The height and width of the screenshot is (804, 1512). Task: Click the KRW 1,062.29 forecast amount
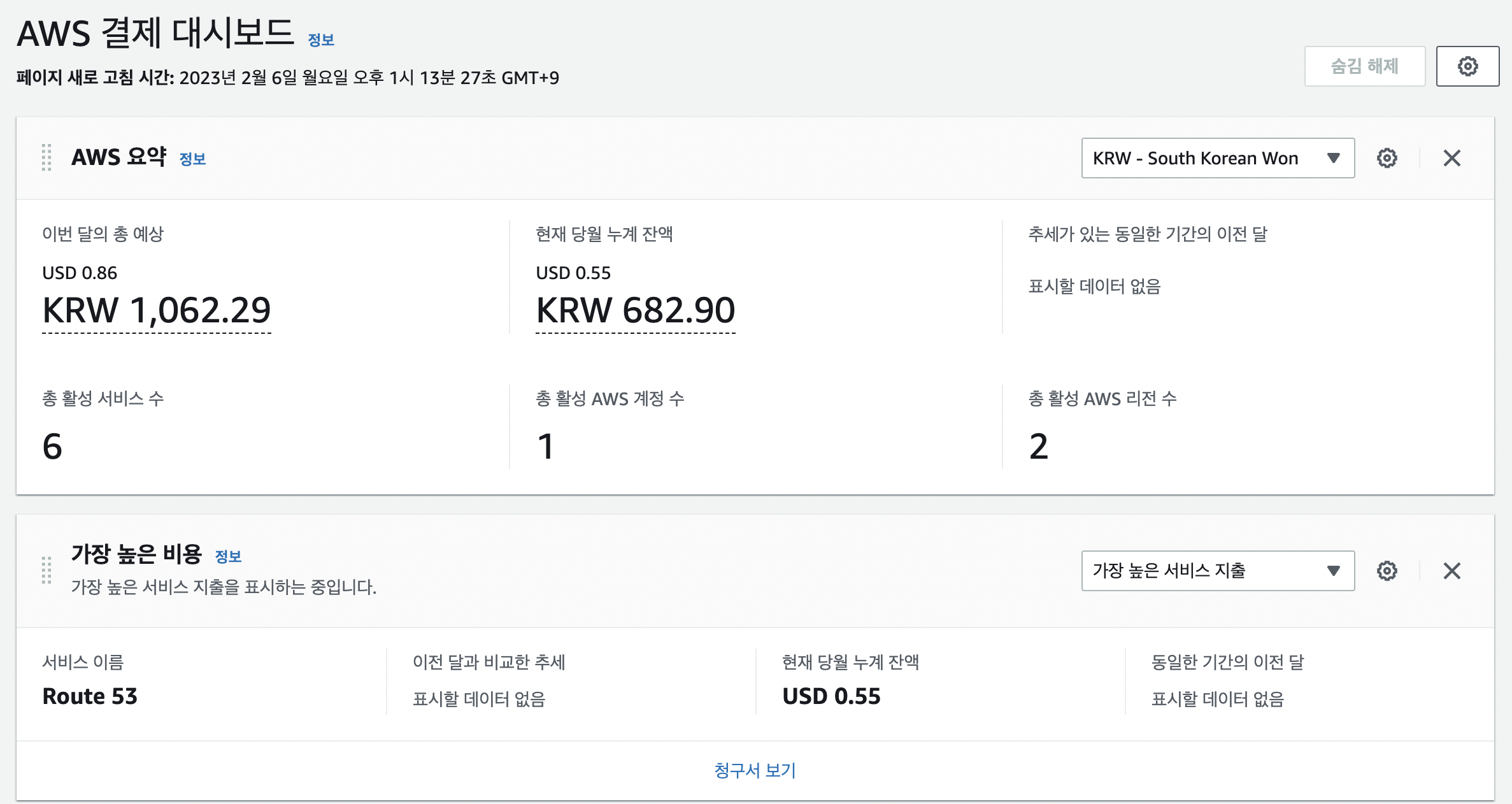click(157, 310)
